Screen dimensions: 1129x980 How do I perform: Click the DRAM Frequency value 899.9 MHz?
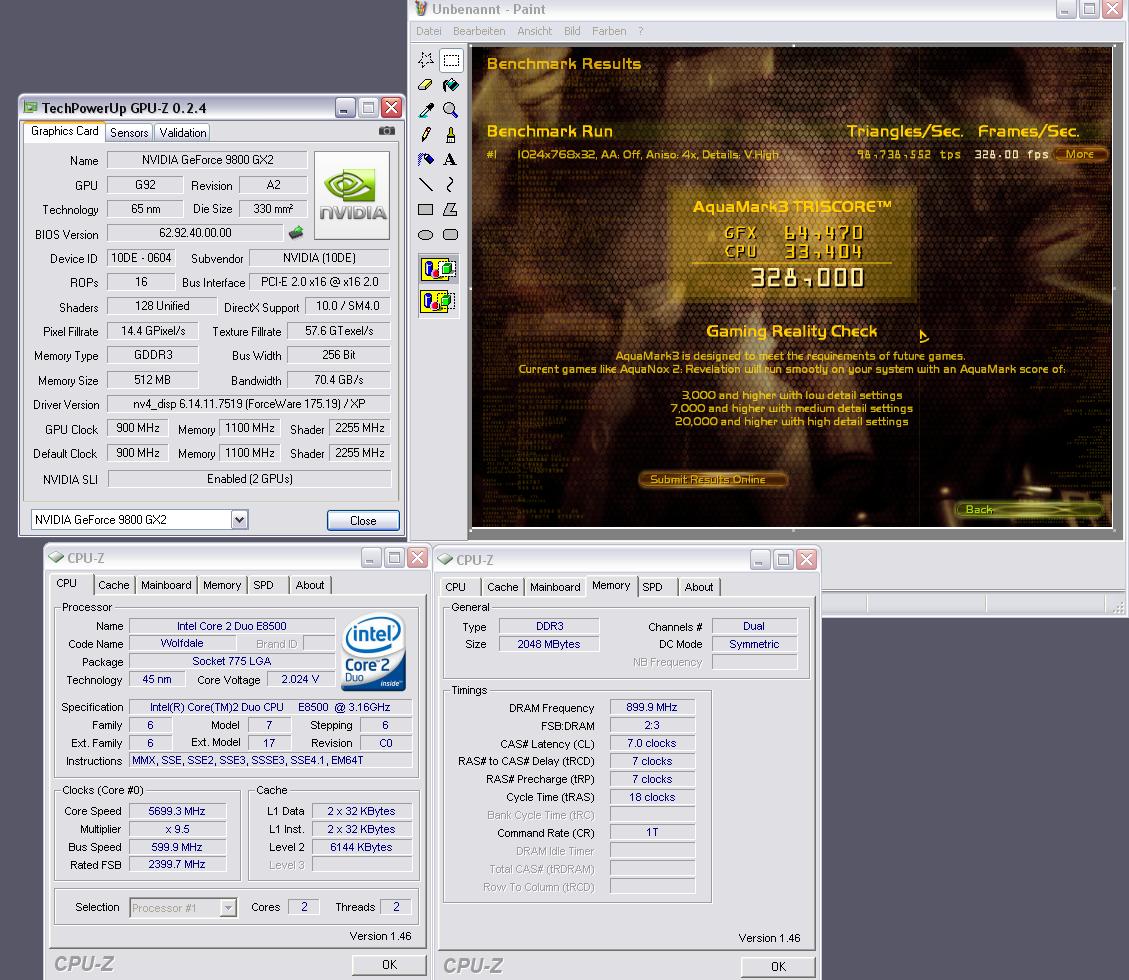point(652,707)
